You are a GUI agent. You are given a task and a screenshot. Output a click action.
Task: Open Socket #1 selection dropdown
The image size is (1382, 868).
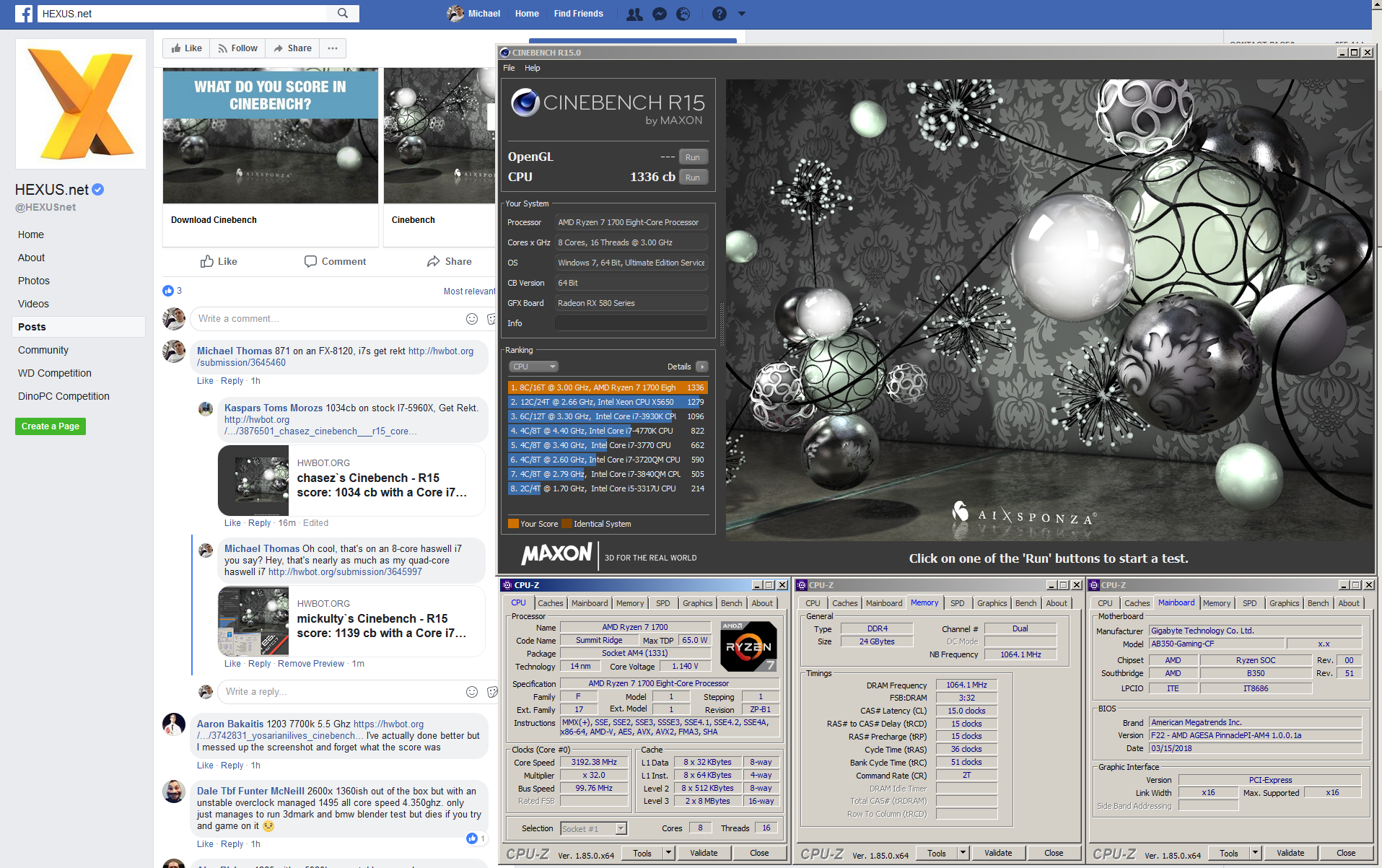[593, 829]
